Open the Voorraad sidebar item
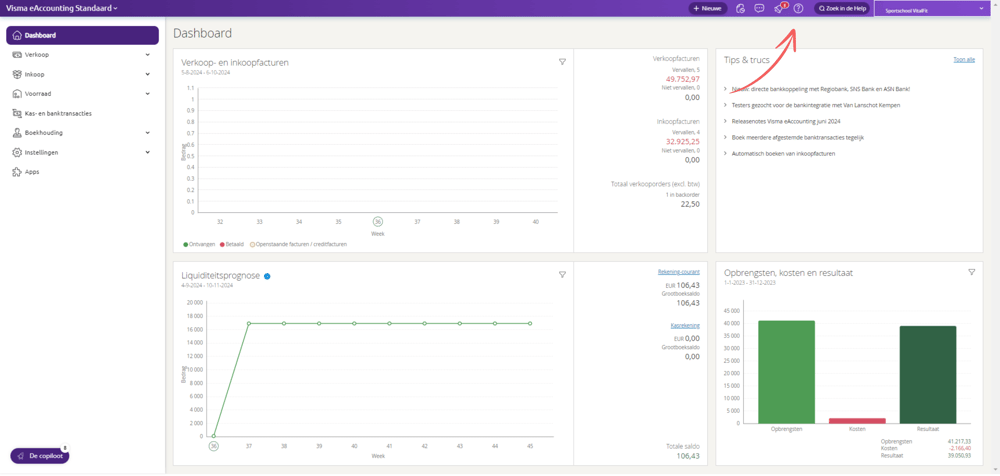The width and height of the screenshot is (1000, 476). coord(82,94)
